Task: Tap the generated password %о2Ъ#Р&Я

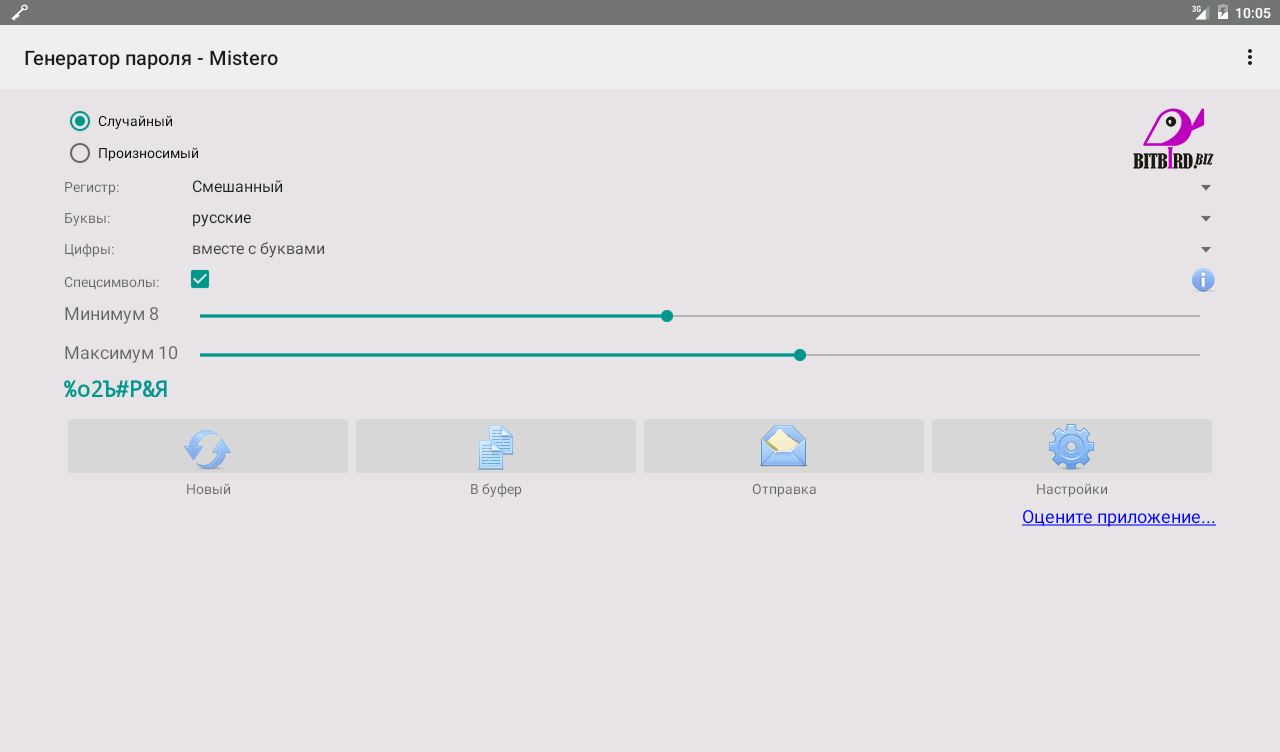Action: 116,389
